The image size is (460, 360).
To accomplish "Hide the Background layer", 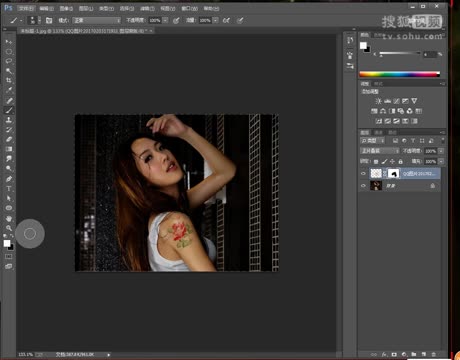I will click(363, 186).
